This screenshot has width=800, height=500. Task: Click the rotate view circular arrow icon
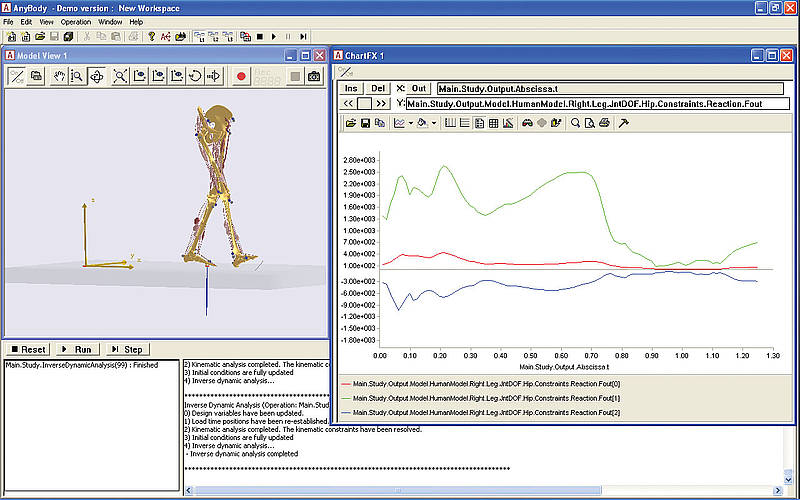click(x=195, y=77)
